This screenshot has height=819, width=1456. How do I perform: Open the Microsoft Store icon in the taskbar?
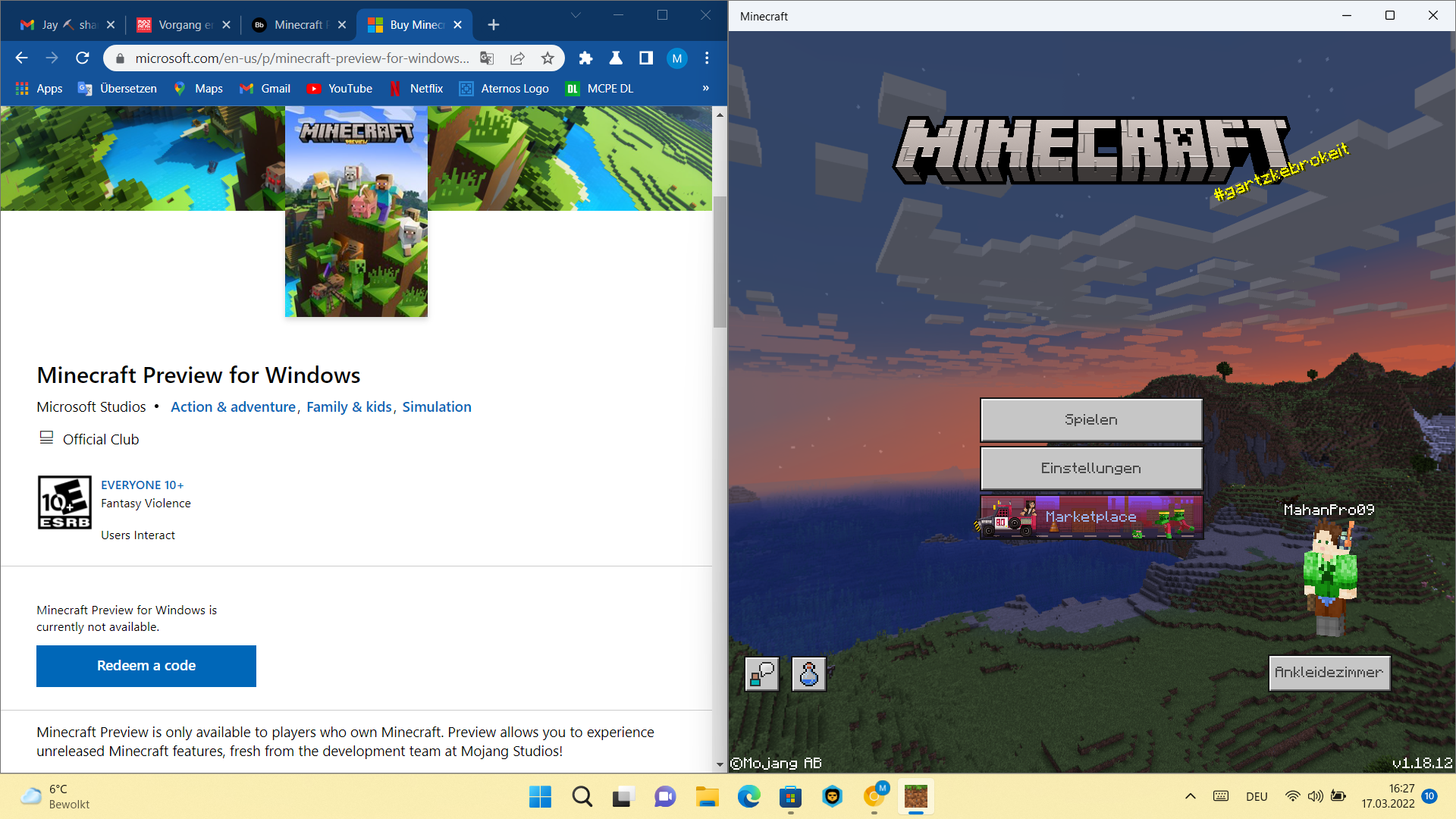(x=790, y=797)
